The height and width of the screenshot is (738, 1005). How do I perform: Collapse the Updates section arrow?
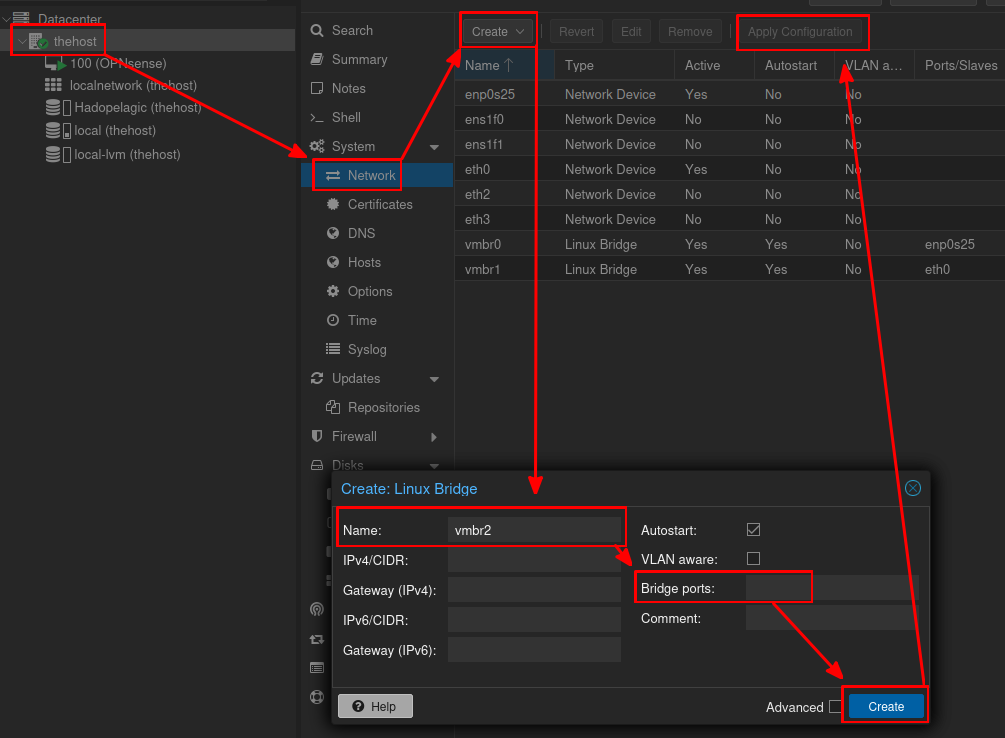click(434, 379)
